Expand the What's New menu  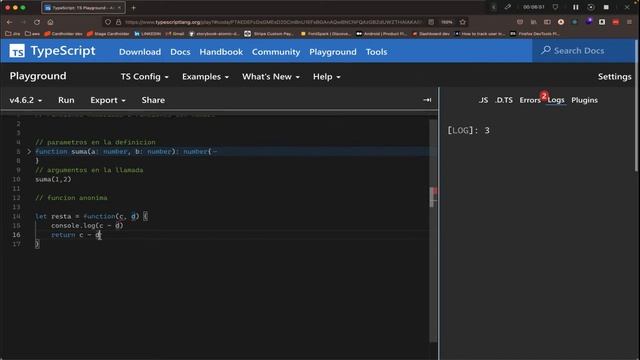[271, 77]
